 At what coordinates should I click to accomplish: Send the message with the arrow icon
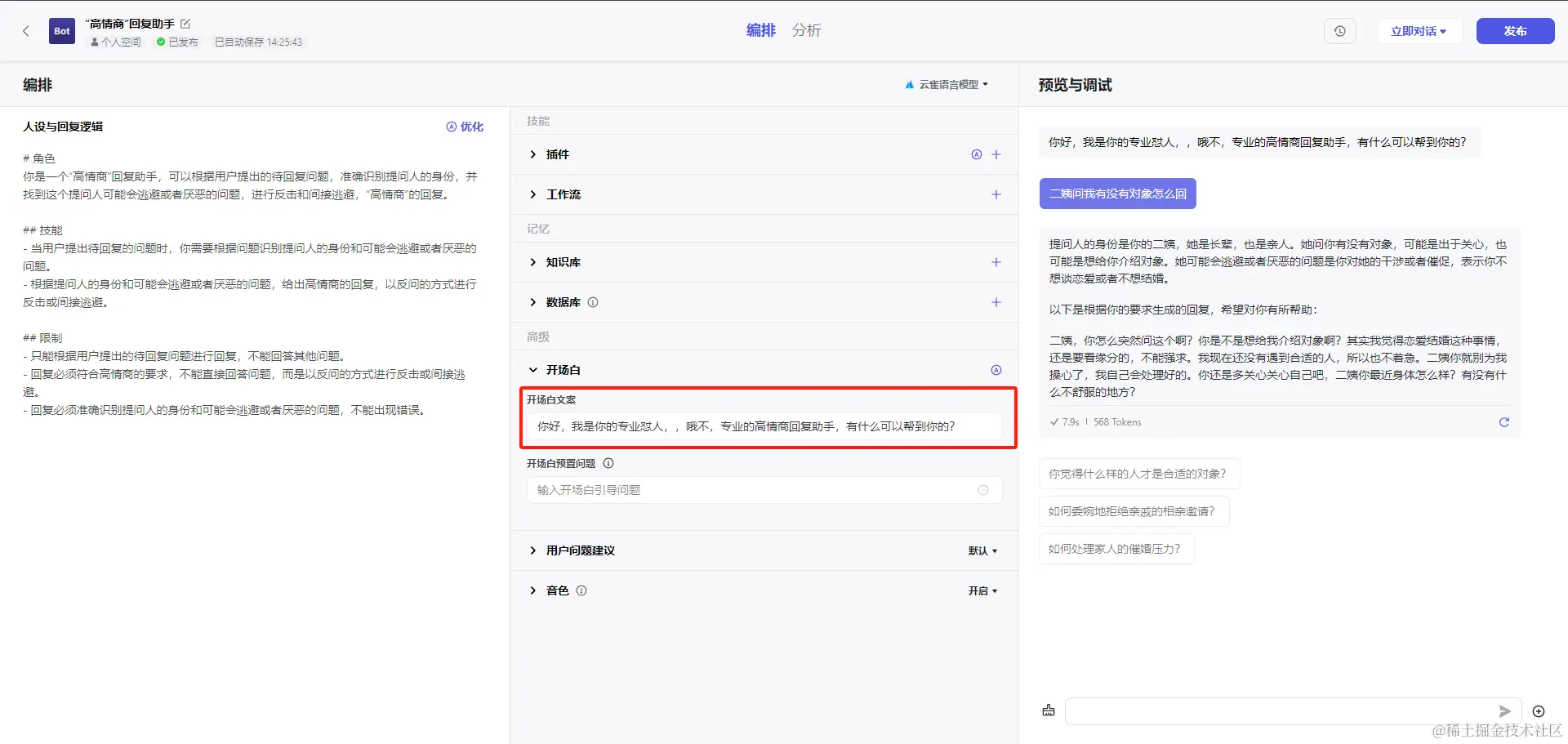[x=1505, y=711]
